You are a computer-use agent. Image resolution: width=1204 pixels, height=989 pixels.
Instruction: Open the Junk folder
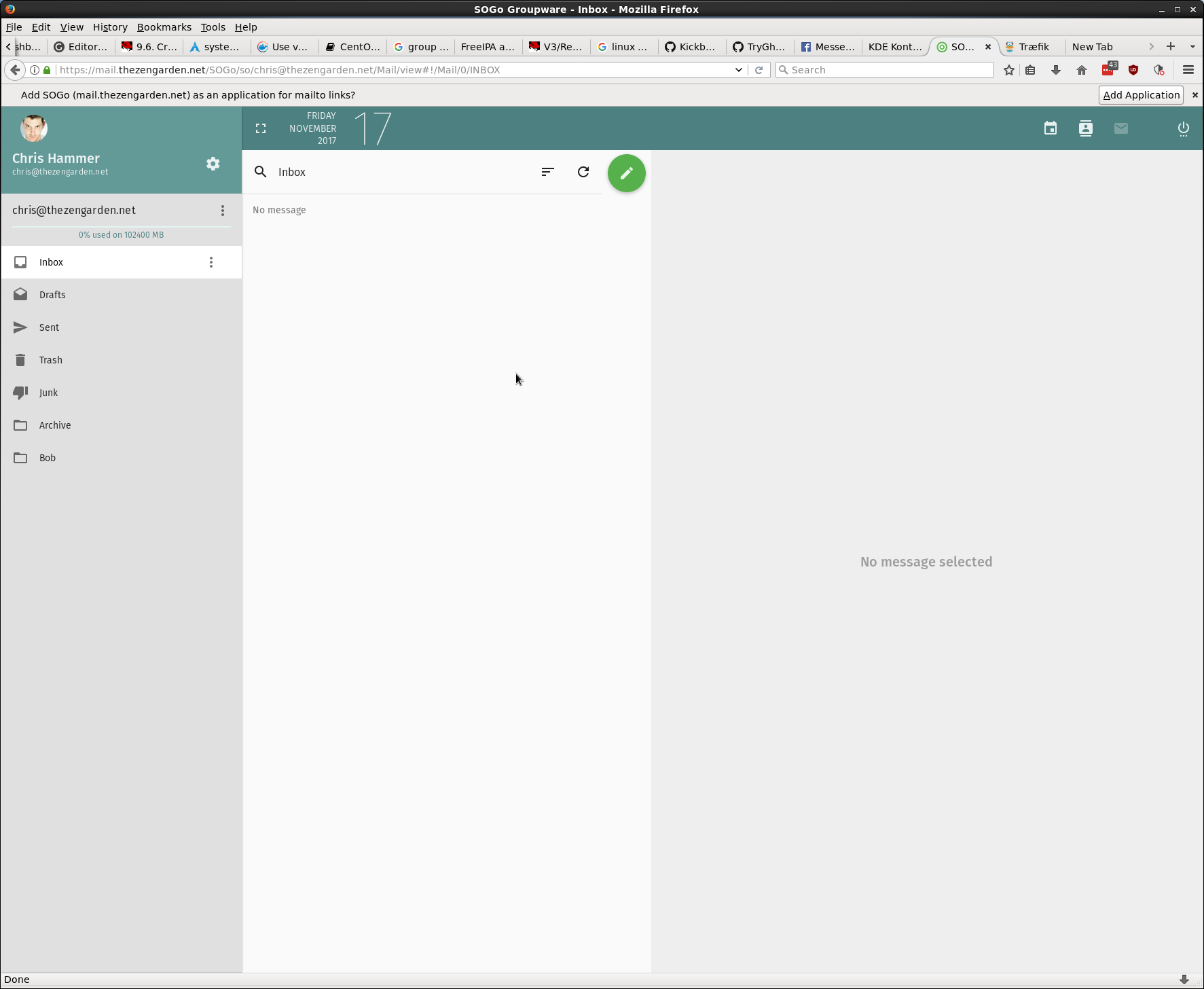pyautogui.click(x=121, y=393)
